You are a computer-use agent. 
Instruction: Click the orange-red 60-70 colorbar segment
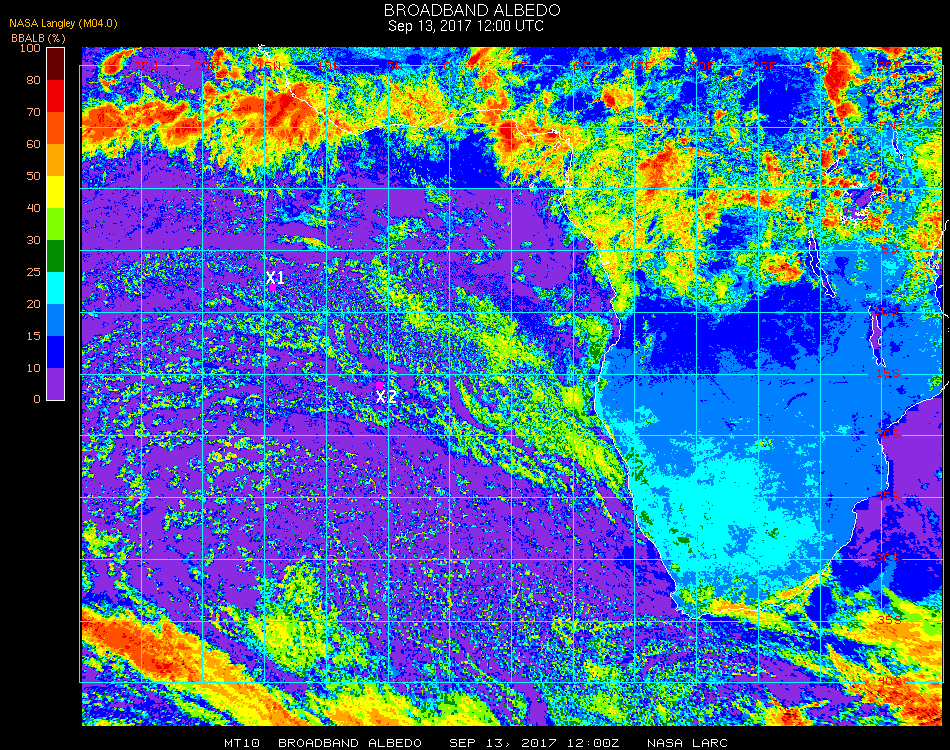pyautogui.click(x=55, y=128)
